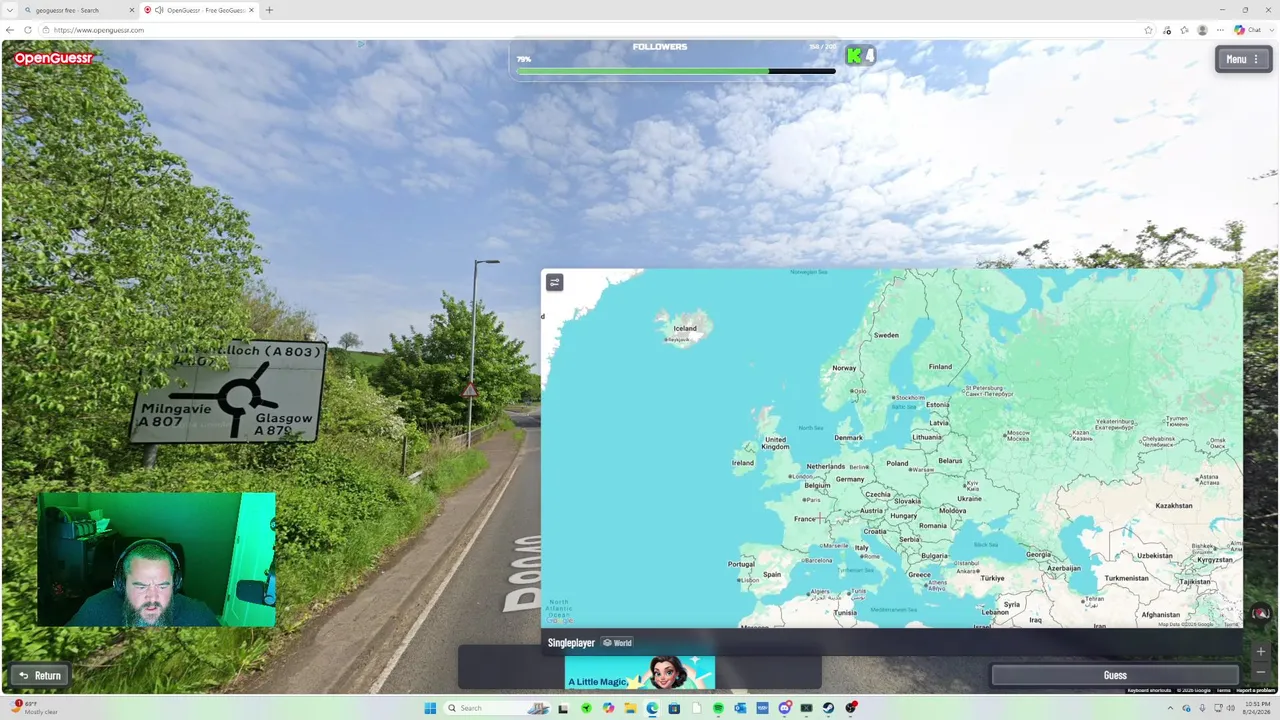Click the Türkiye label on the map
This screenshot has width=1280, height=720.
992,578
